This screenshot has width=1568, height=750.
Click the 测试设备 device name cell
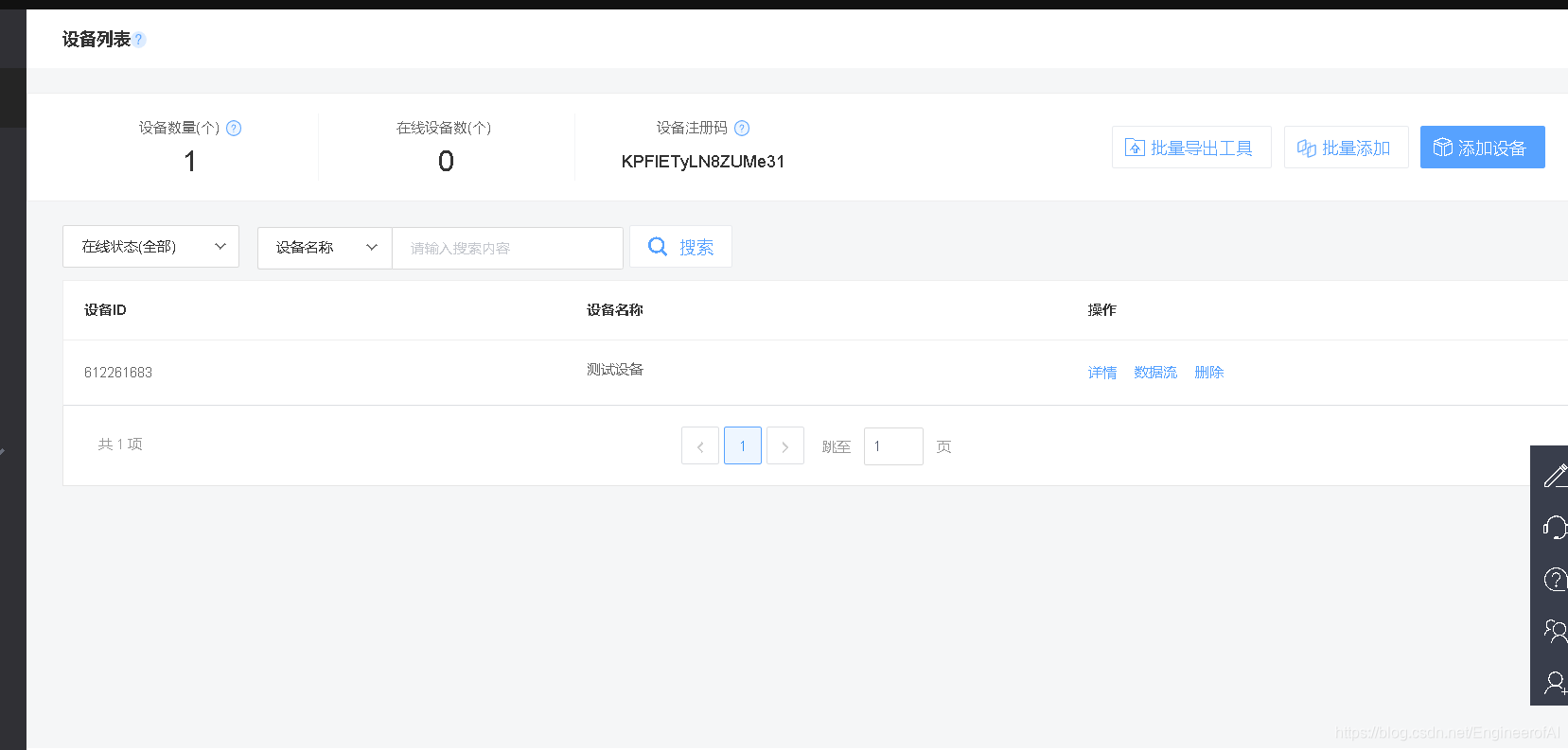pyautogui.click(x=615, y=370)
